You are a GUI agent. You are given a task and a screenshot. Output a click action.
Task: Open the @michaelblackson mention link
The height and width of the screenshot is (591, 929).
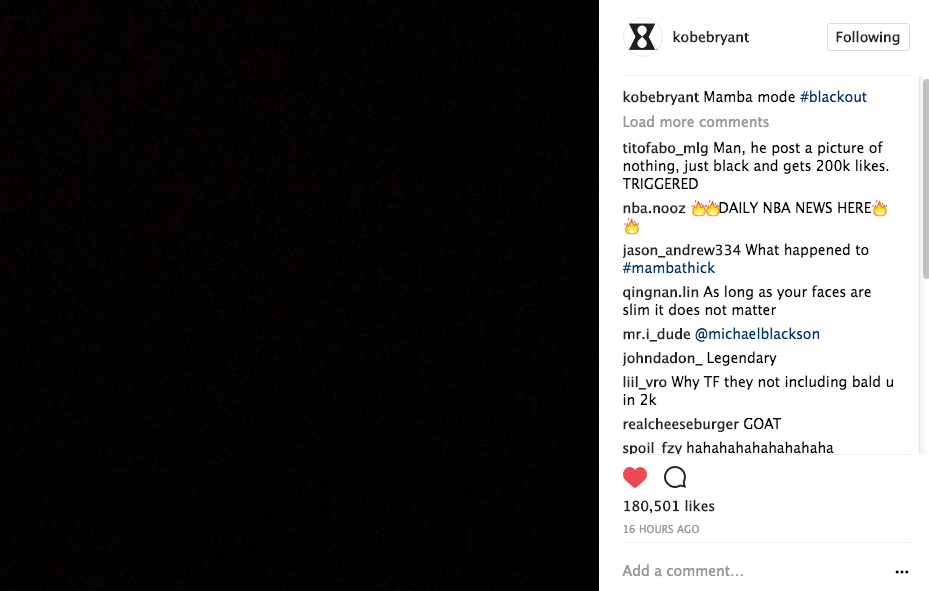[x=757, y=334]
